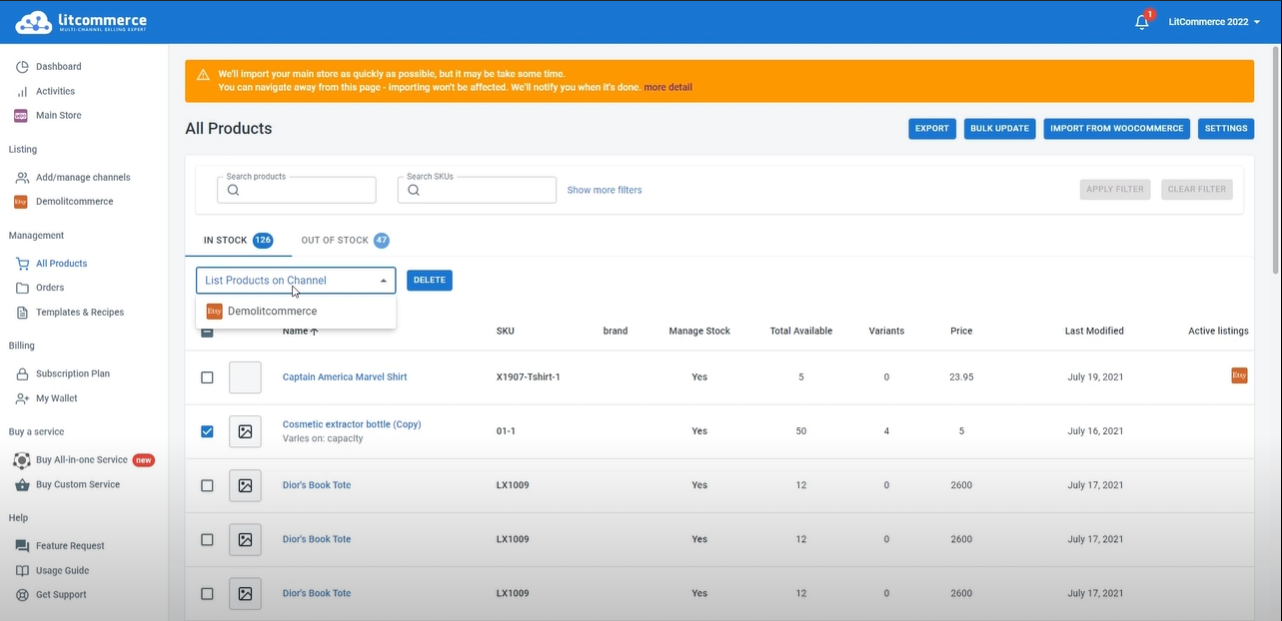Focus the Search SKUs field
This screenshot has width=1282, height=621.
(477, 190)
